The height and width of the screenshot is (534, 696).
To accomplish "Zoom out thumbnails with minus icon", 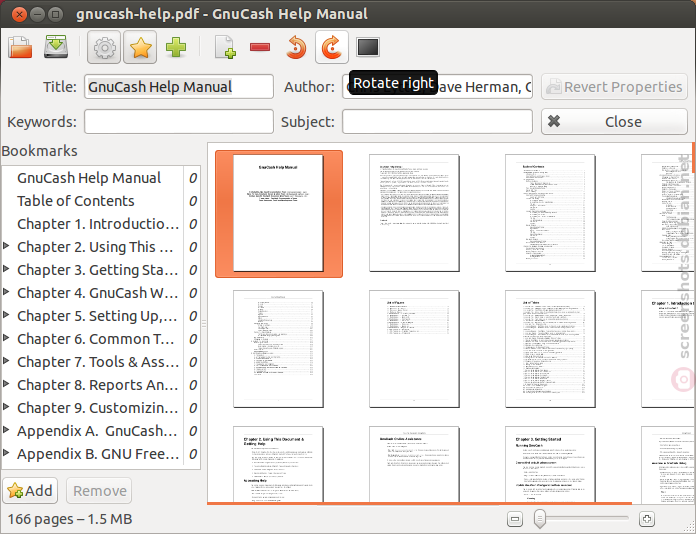I will point(515,519).
